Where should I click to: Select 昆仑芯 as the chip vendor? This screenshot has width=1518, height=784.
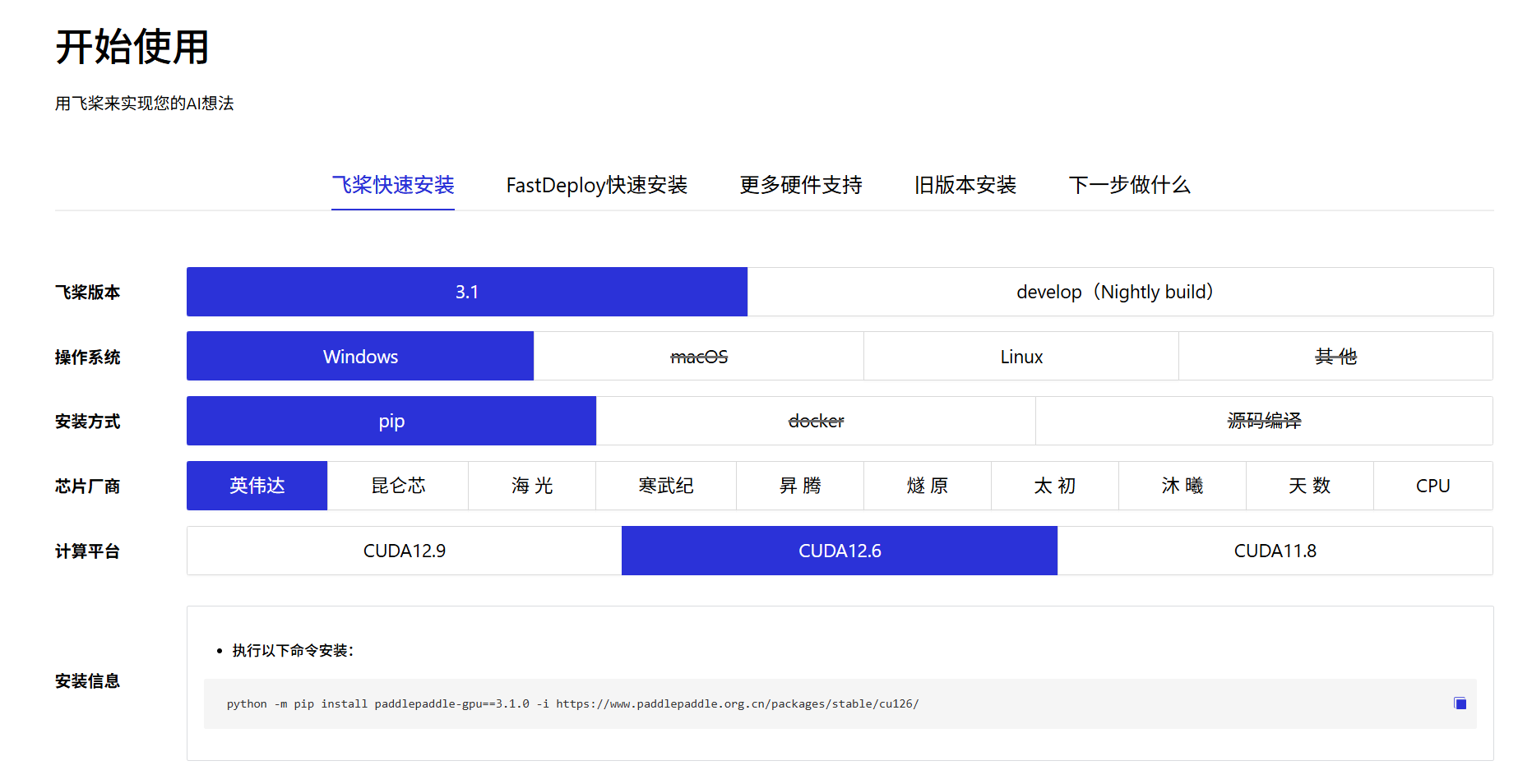pos(398,486)
